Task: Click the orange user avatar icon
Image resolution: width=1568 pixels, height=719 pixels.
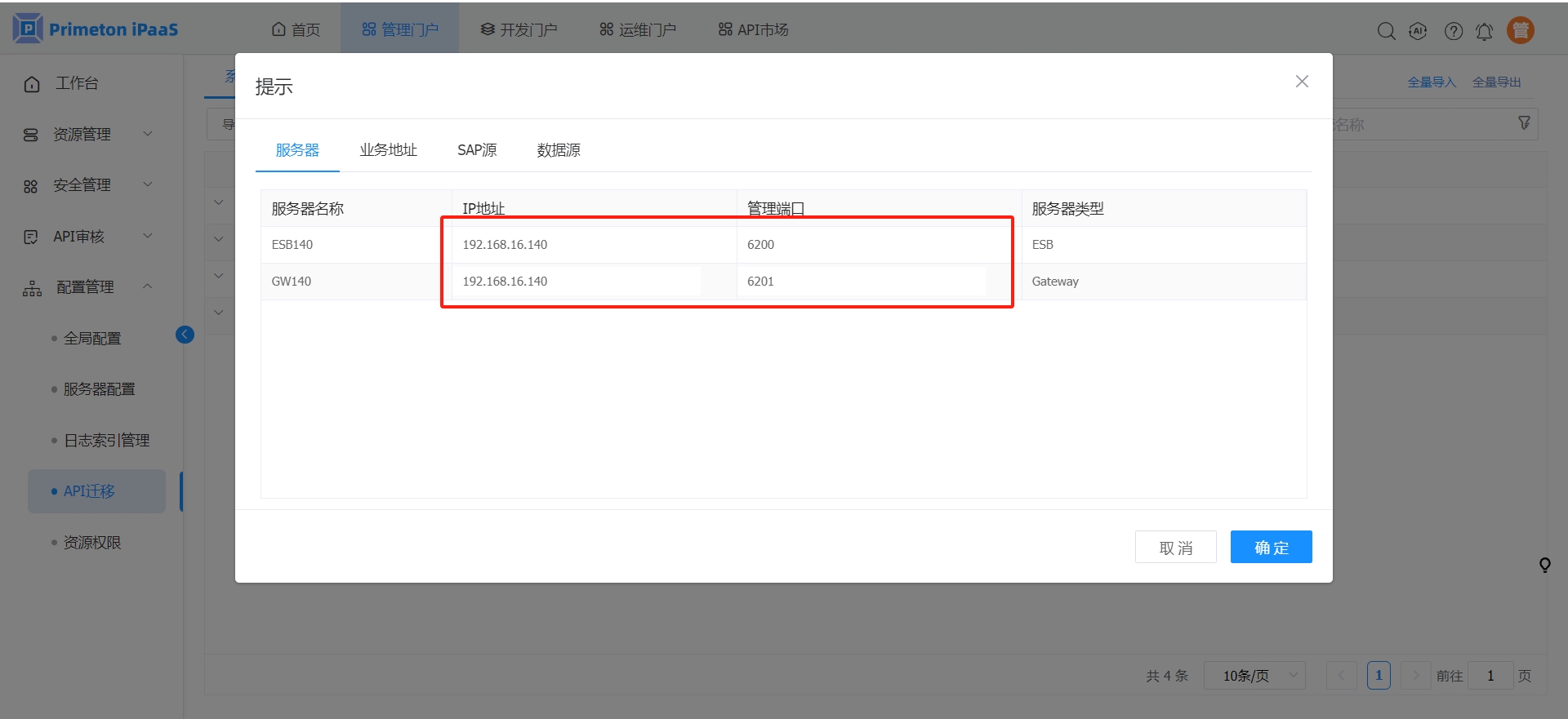Action: click(x=1520, y=30)
